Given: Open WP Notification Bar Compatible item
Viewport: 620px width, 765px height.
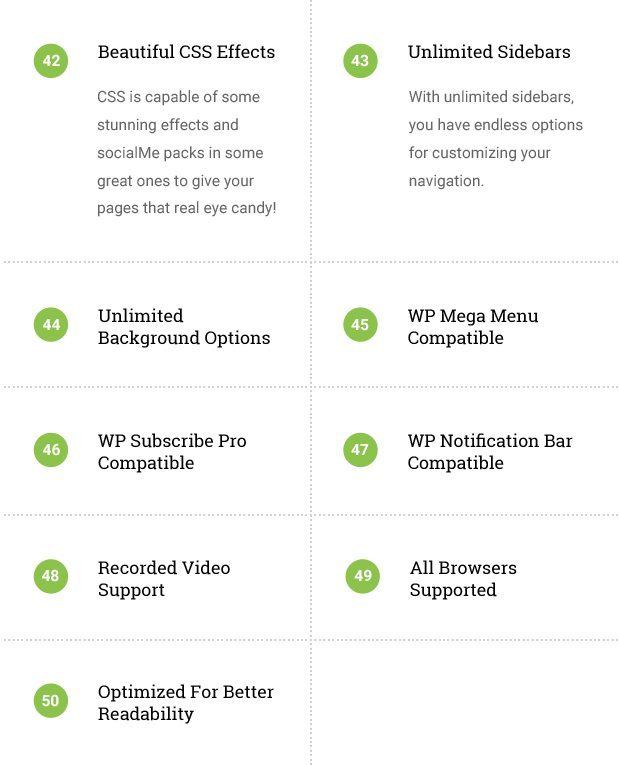Looking at the screenshot, I should 490,451.
